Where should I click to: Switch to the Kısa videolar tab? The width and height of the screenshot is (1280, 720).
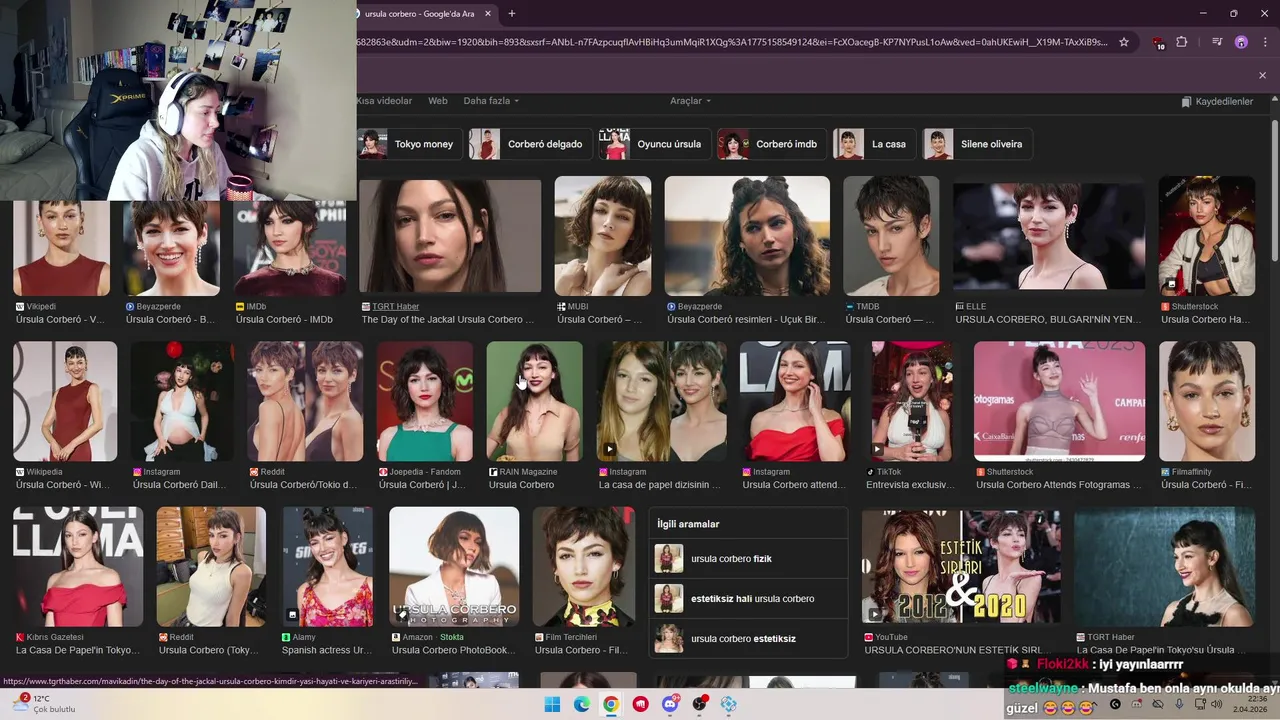tap(384, 101)
